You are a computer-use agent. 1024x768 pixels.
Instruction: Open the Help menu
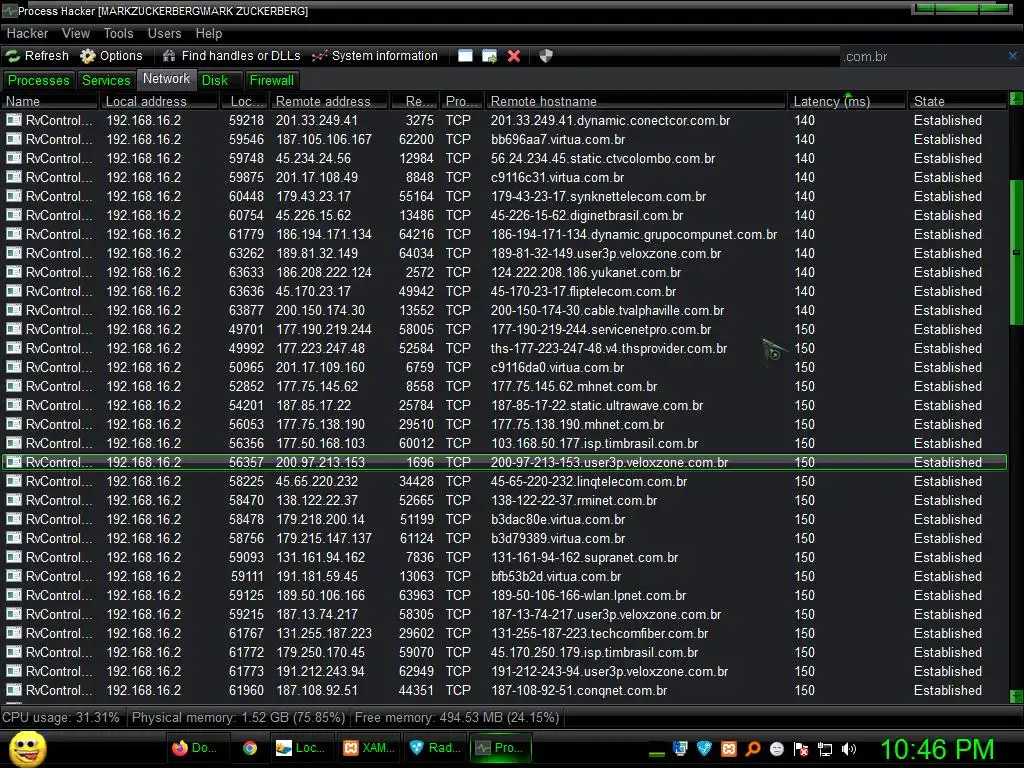[208, 33]
